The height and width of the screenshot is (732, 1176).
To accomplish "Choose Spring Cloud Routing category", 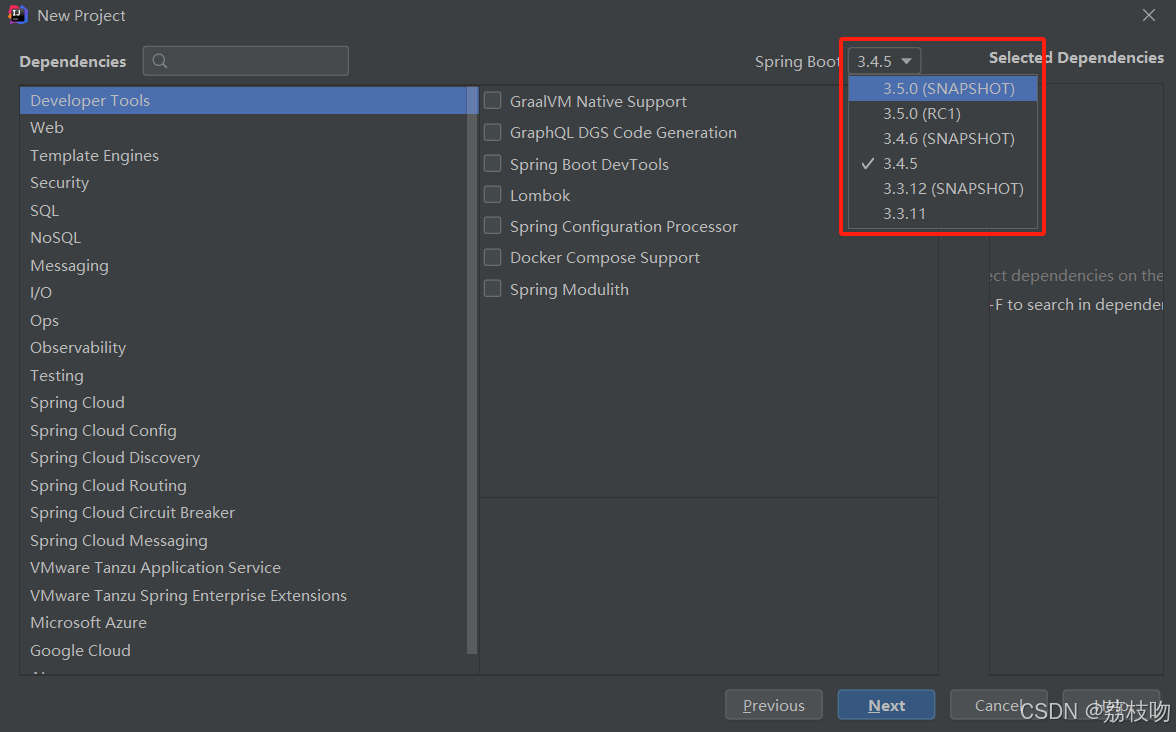I will click(244, 485).
